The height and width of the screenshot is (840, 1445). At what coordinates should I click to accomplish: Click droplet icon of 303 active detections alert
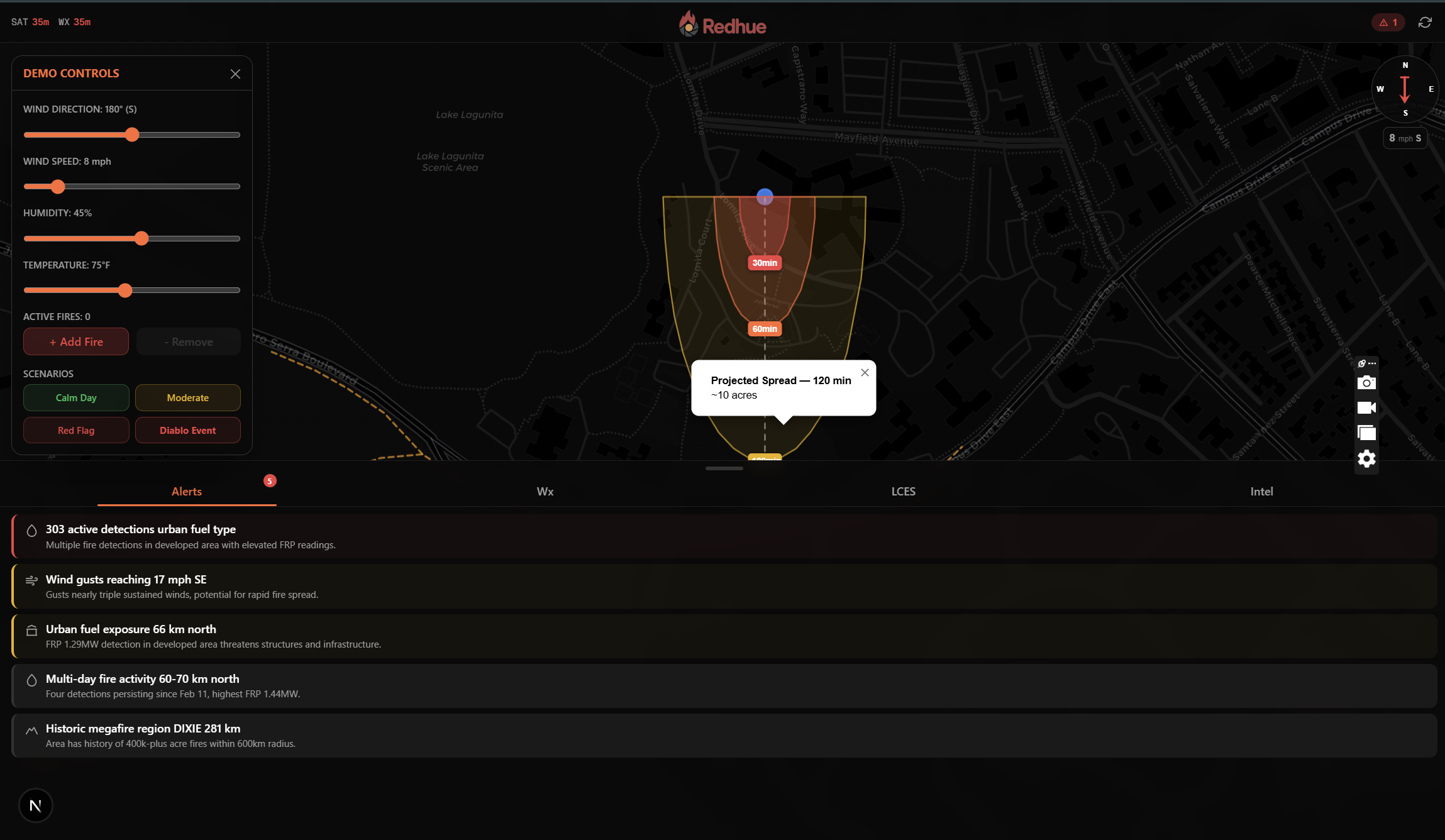(x=31, y=531)
